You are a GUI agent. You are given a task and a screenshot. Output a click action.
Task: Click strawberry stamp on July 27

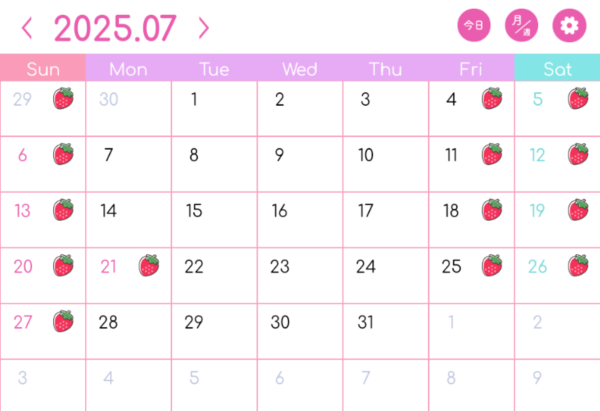point(63,321)
